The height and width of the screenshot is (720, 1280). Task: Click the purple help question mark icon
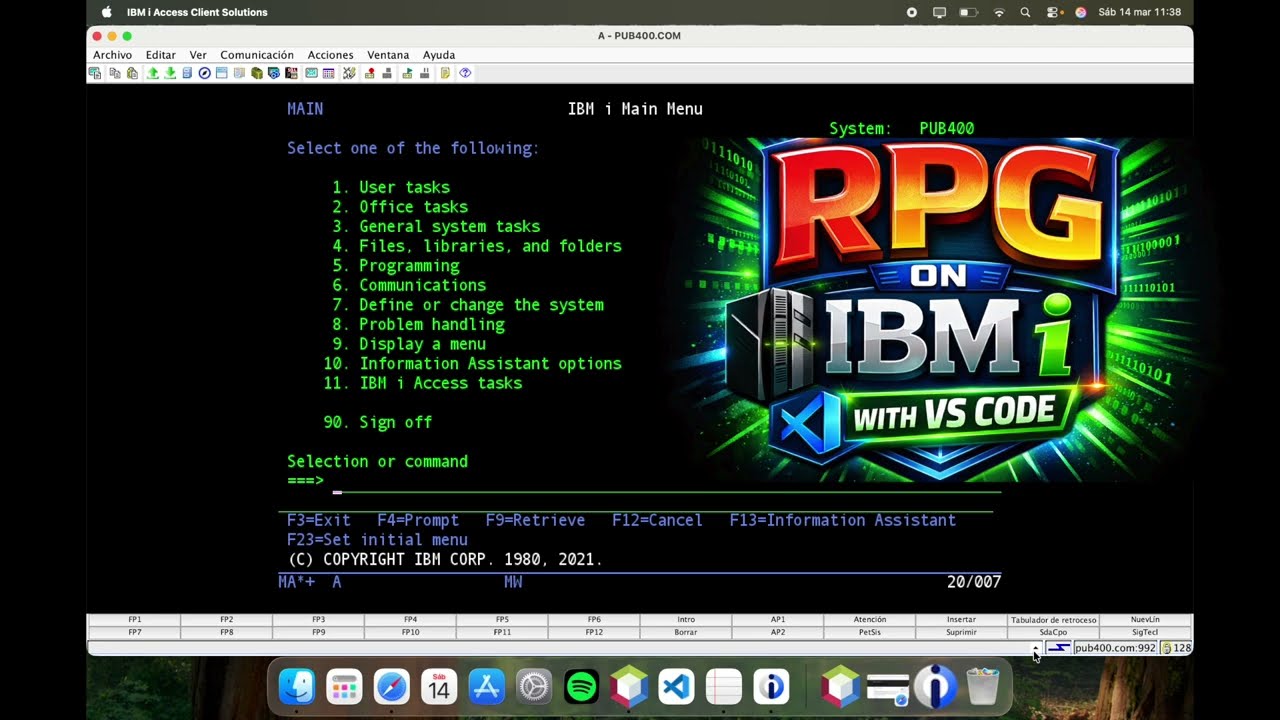click(465, 73)
